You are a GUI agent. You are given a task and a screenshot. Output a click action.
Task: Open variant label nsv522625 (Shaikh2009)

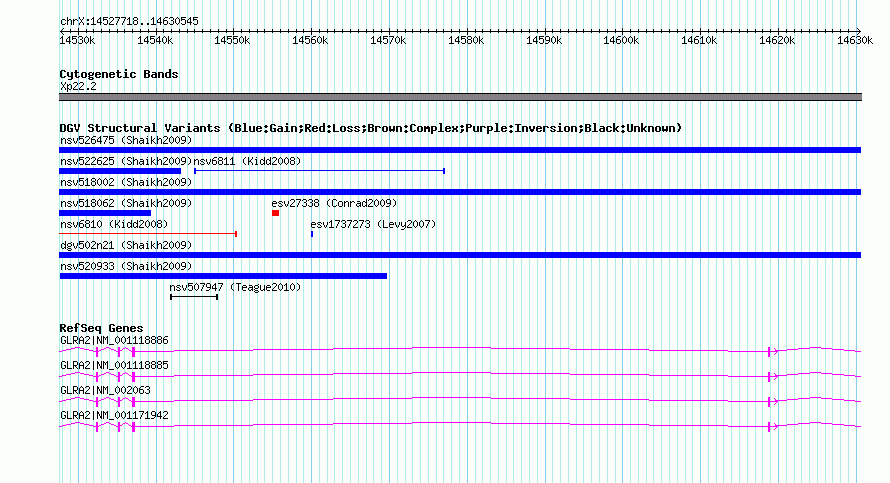(x=126, y=161)
